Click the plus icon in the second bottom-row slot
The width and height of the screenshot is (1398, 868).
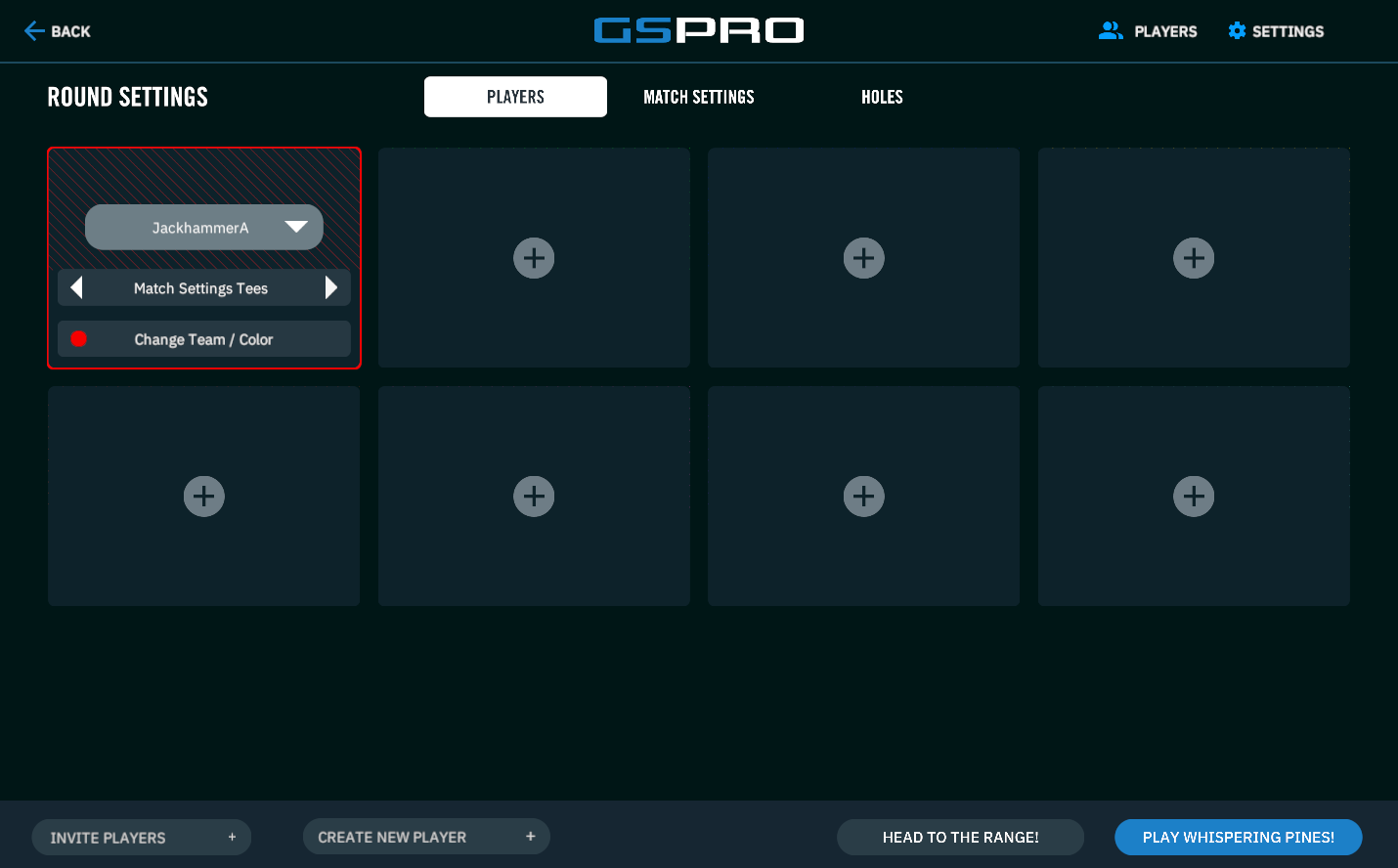(x=534, y=497)
